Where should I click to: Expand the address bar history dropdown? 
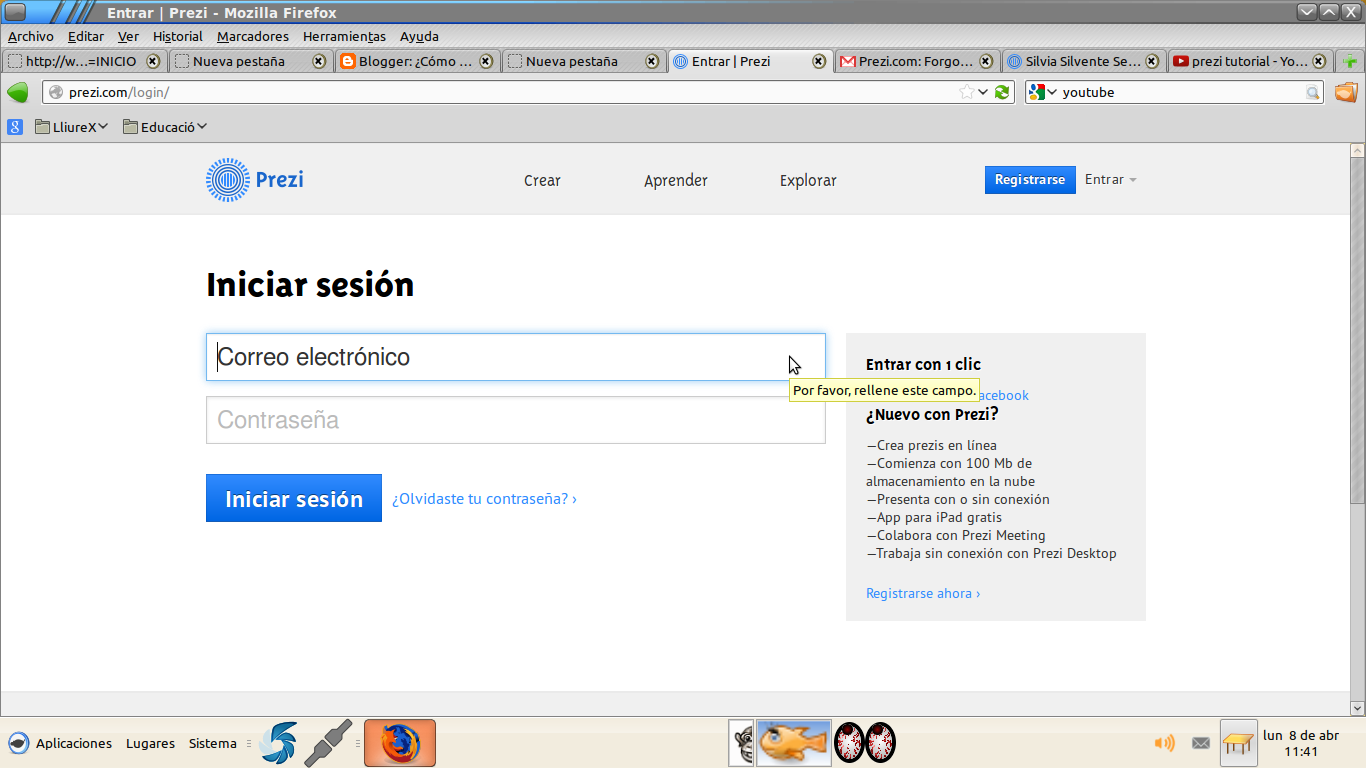(x=984, y=92)
